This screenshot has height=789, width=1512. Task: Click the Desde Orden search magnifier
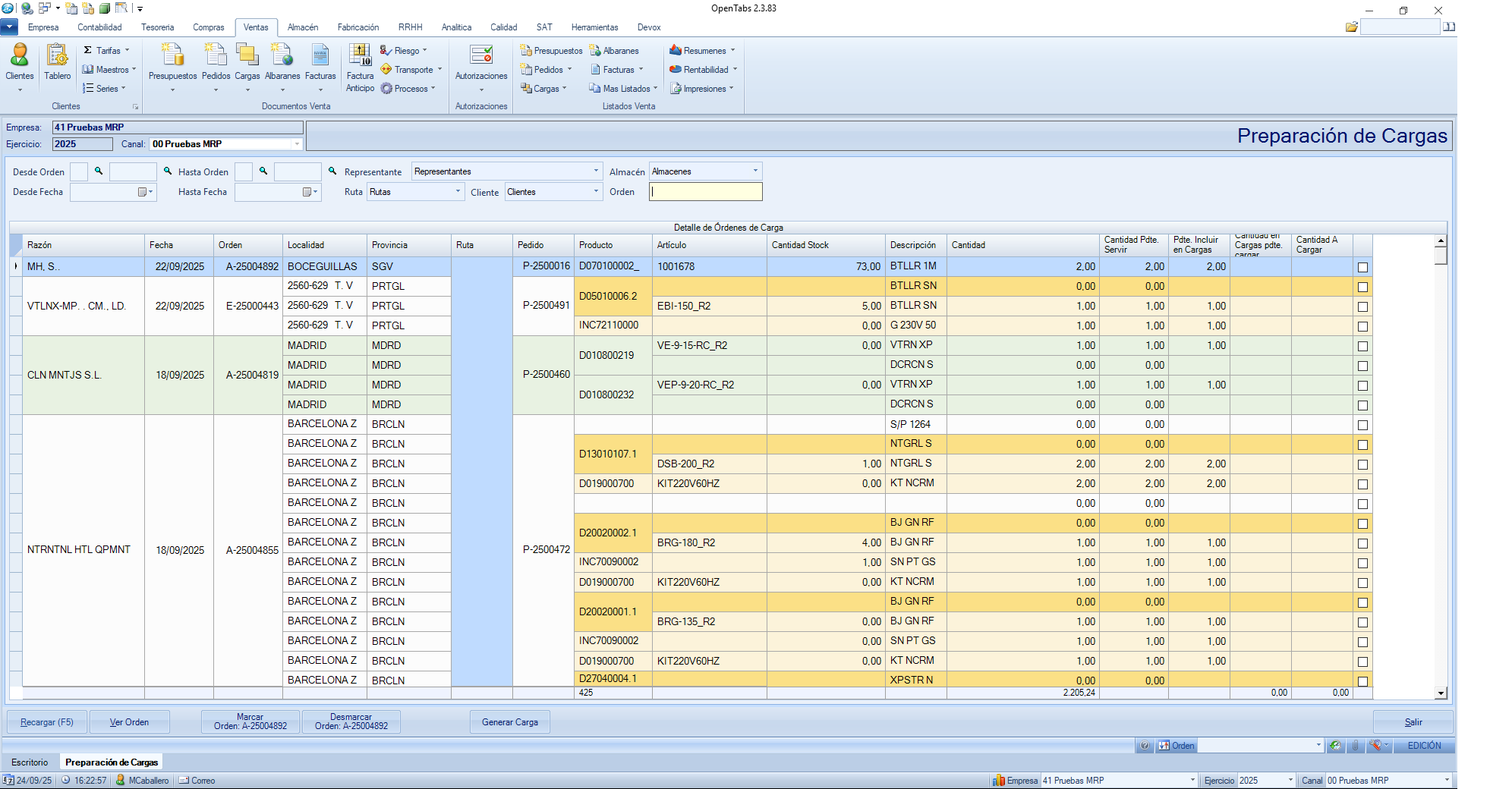coord(99,171)
